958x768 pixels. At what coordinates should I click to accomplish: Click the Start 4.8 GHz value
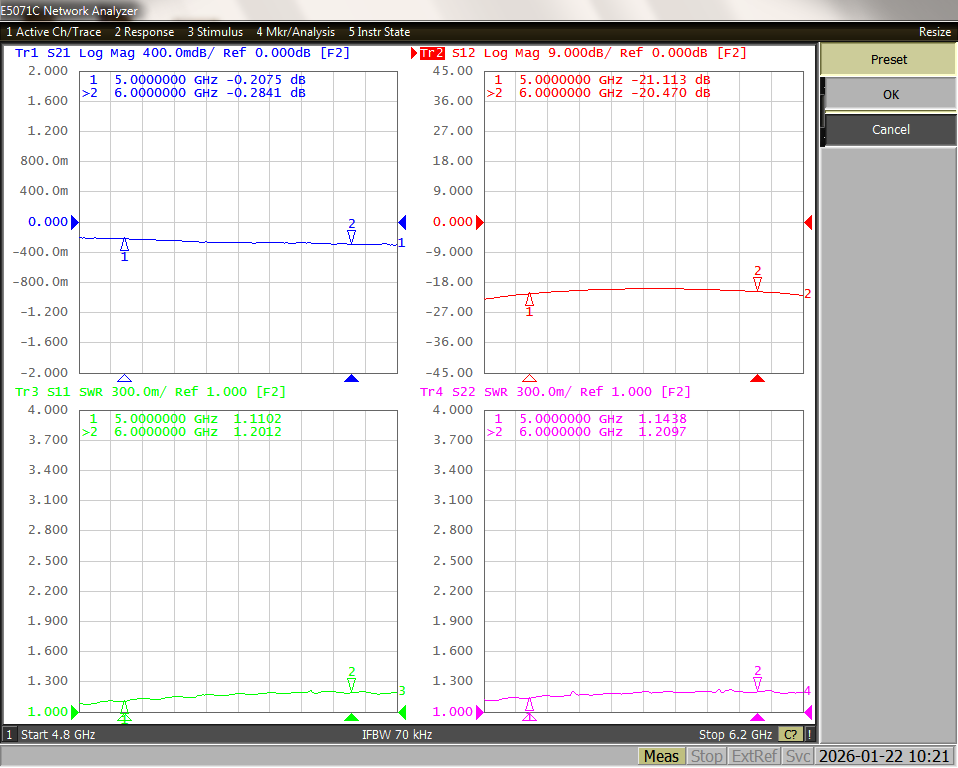click(x=58, y=734)
